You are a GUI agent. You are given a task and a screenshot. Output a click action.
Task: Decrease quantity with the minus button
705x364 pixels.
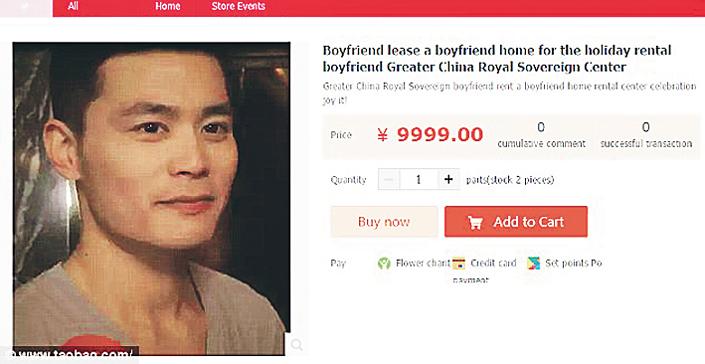point(389,180)
